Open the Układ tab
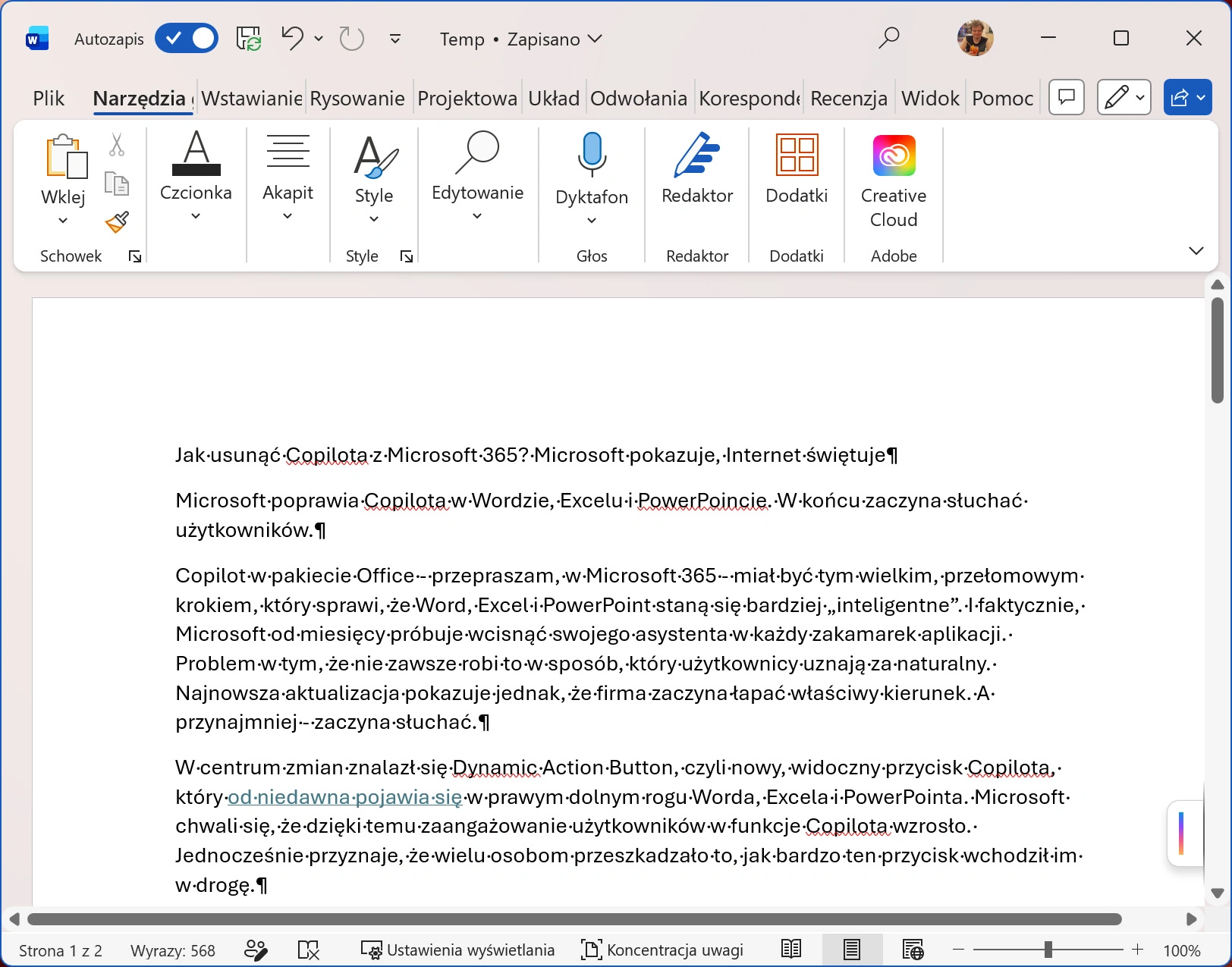 tap(554, 99)
